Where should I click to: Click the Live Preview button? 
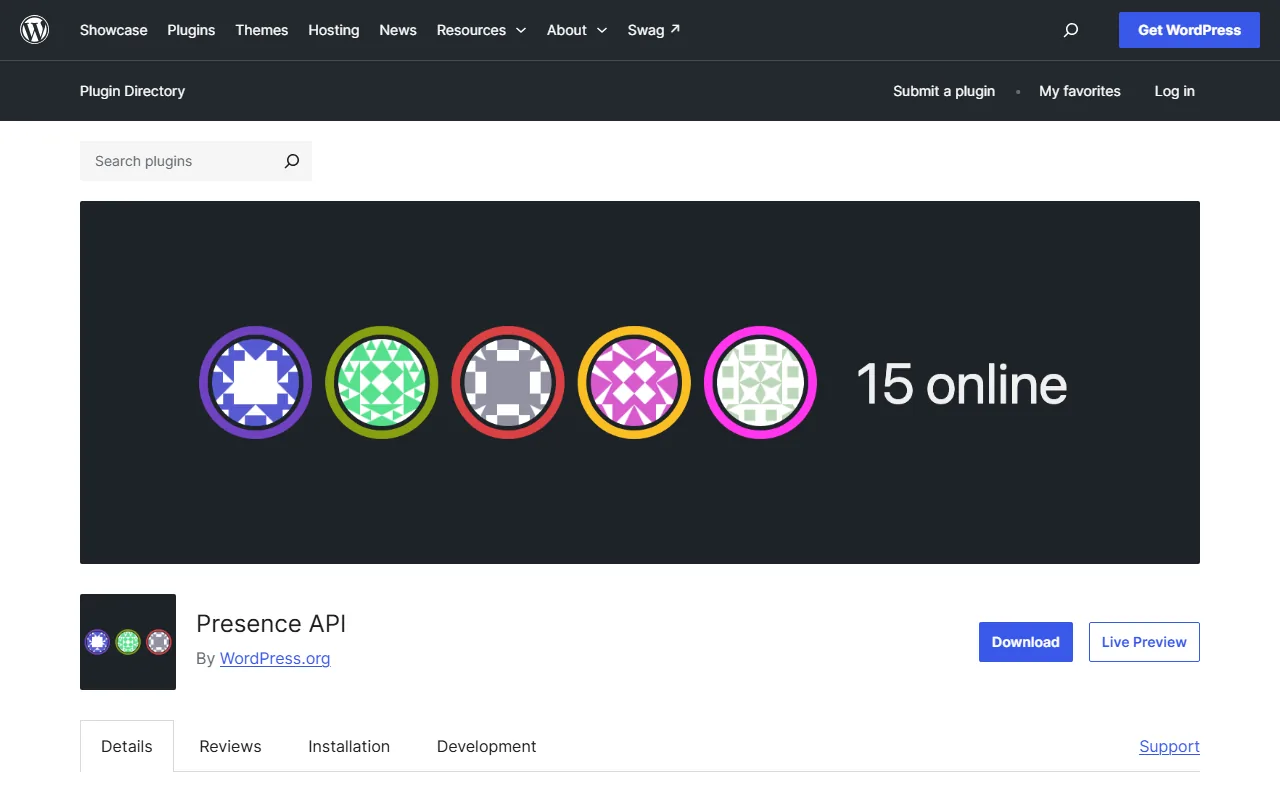point(1144,642)
